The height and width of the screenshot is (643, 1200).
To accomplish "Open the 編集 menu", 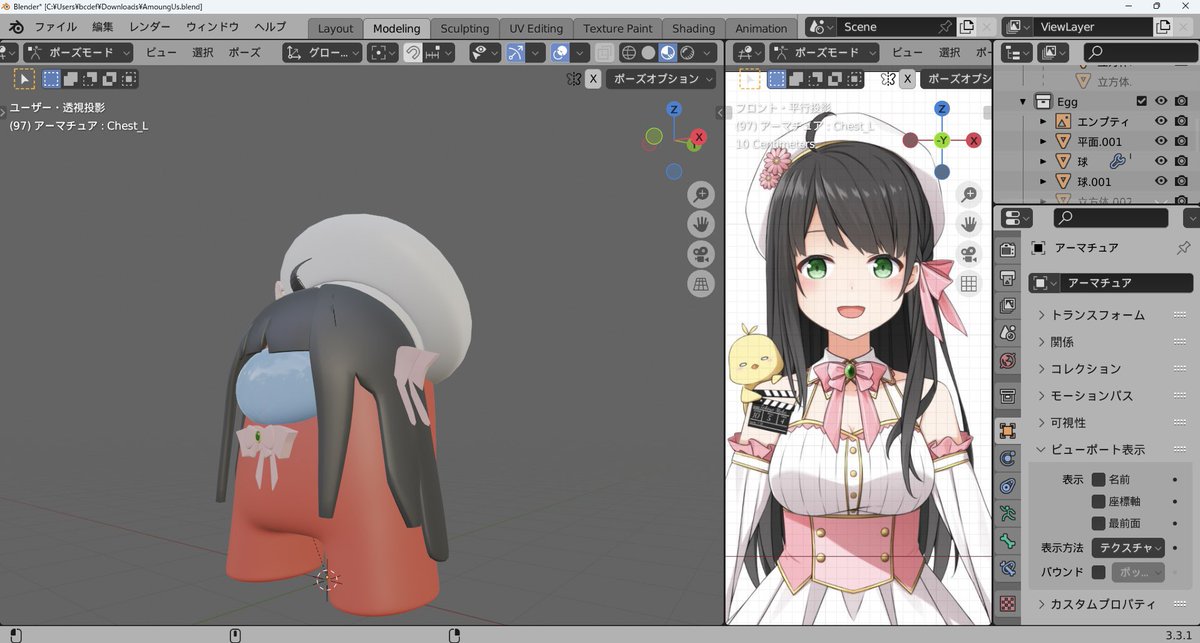I will [x=103, y=28].
